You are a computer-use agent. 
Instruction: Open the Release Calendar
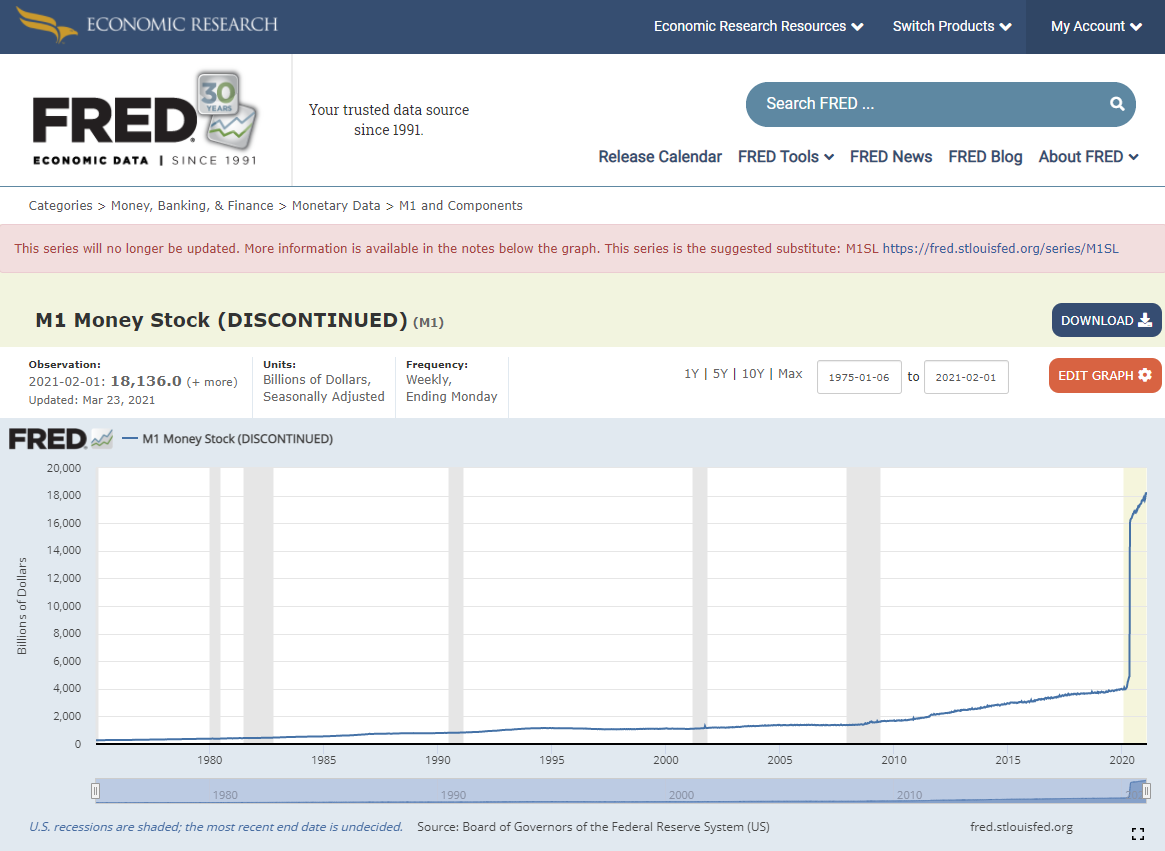coord(659,157)
